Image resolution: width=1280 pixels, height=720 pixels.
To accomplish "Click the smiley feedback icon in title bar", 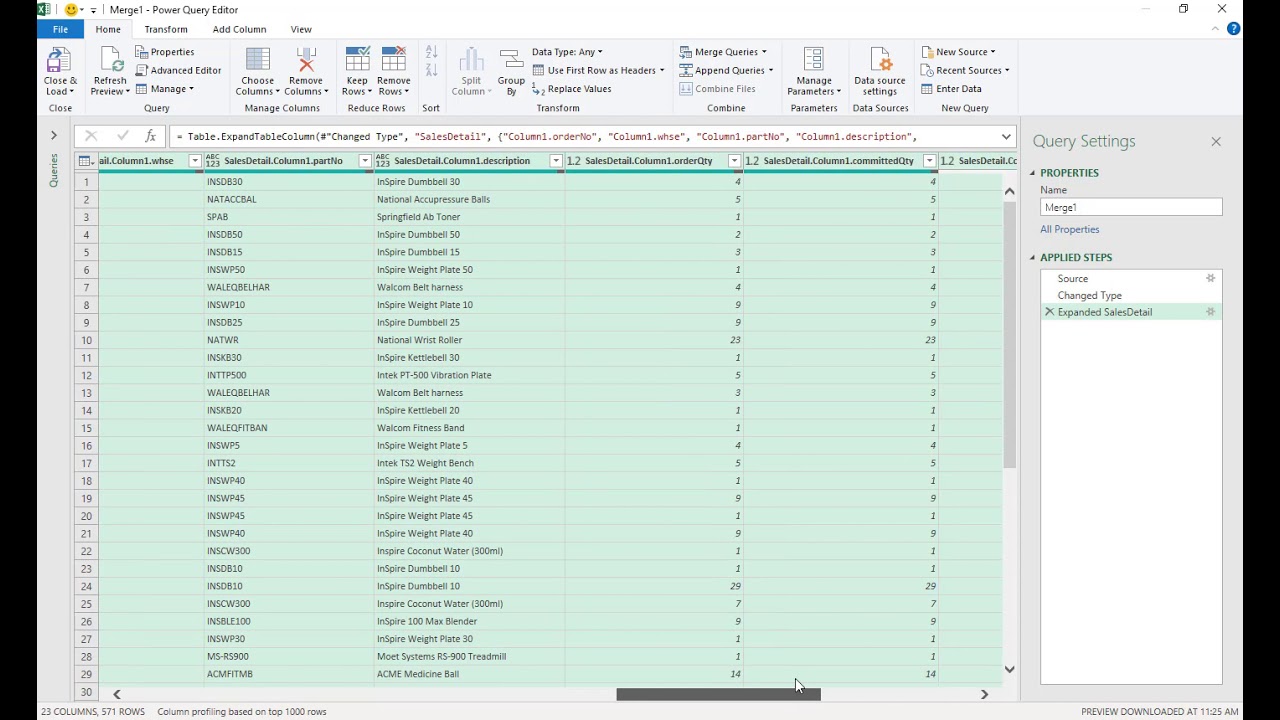I will pyautogui.click(x=71, y=10).
